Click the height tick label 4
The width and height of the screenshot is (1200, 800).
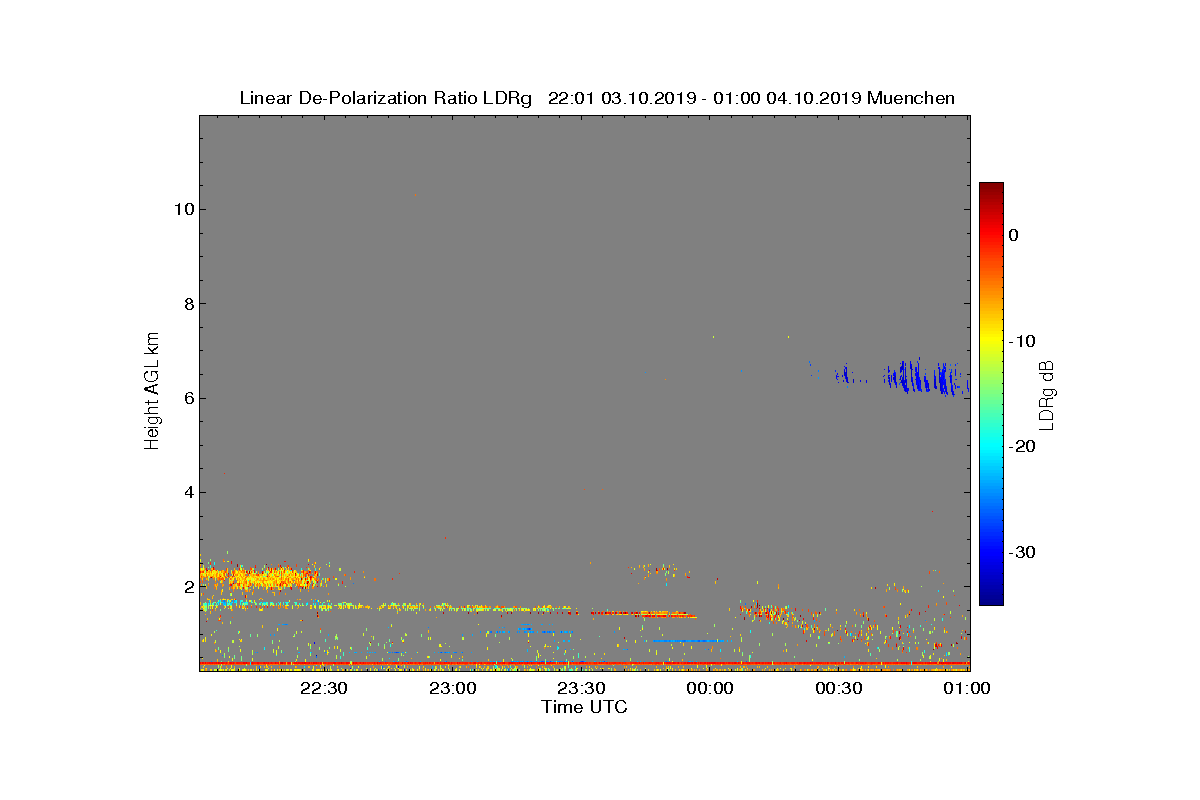coord(188,492)
